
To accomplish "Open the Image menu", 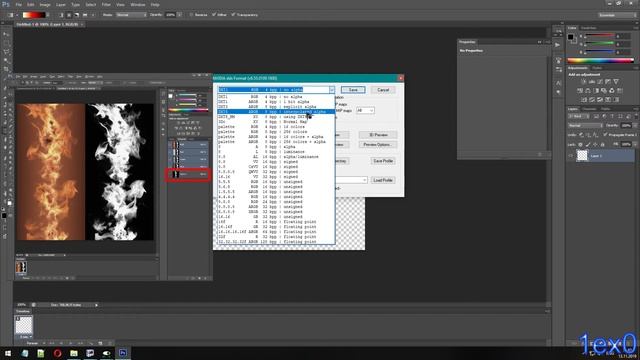I will tap(45, 4).
